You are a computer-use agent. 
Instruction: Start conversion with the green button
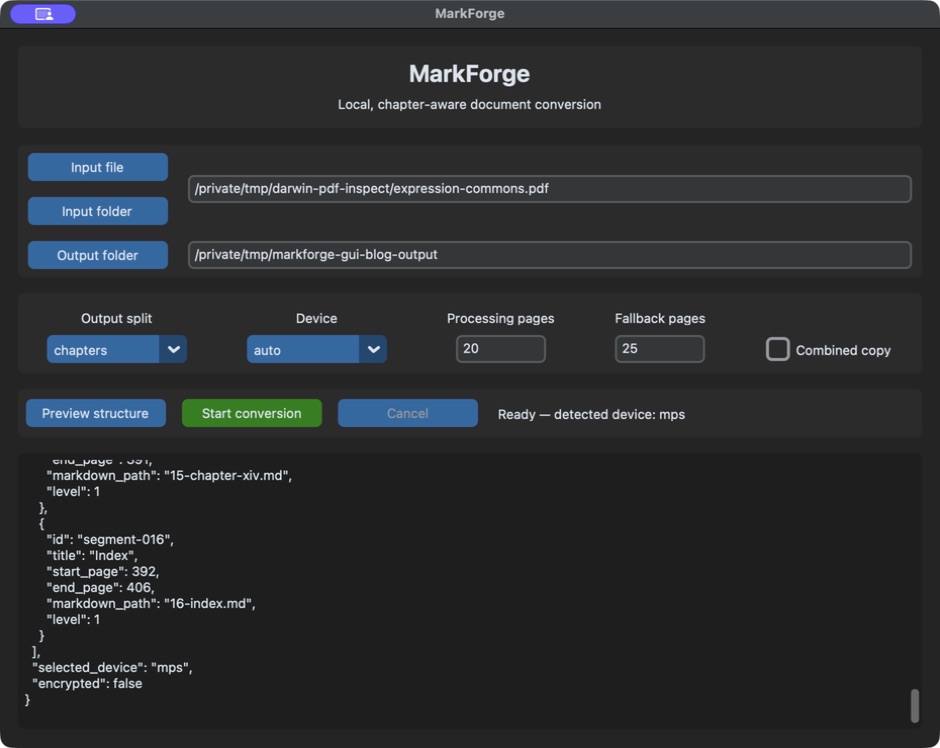click(x=252, y=413)
